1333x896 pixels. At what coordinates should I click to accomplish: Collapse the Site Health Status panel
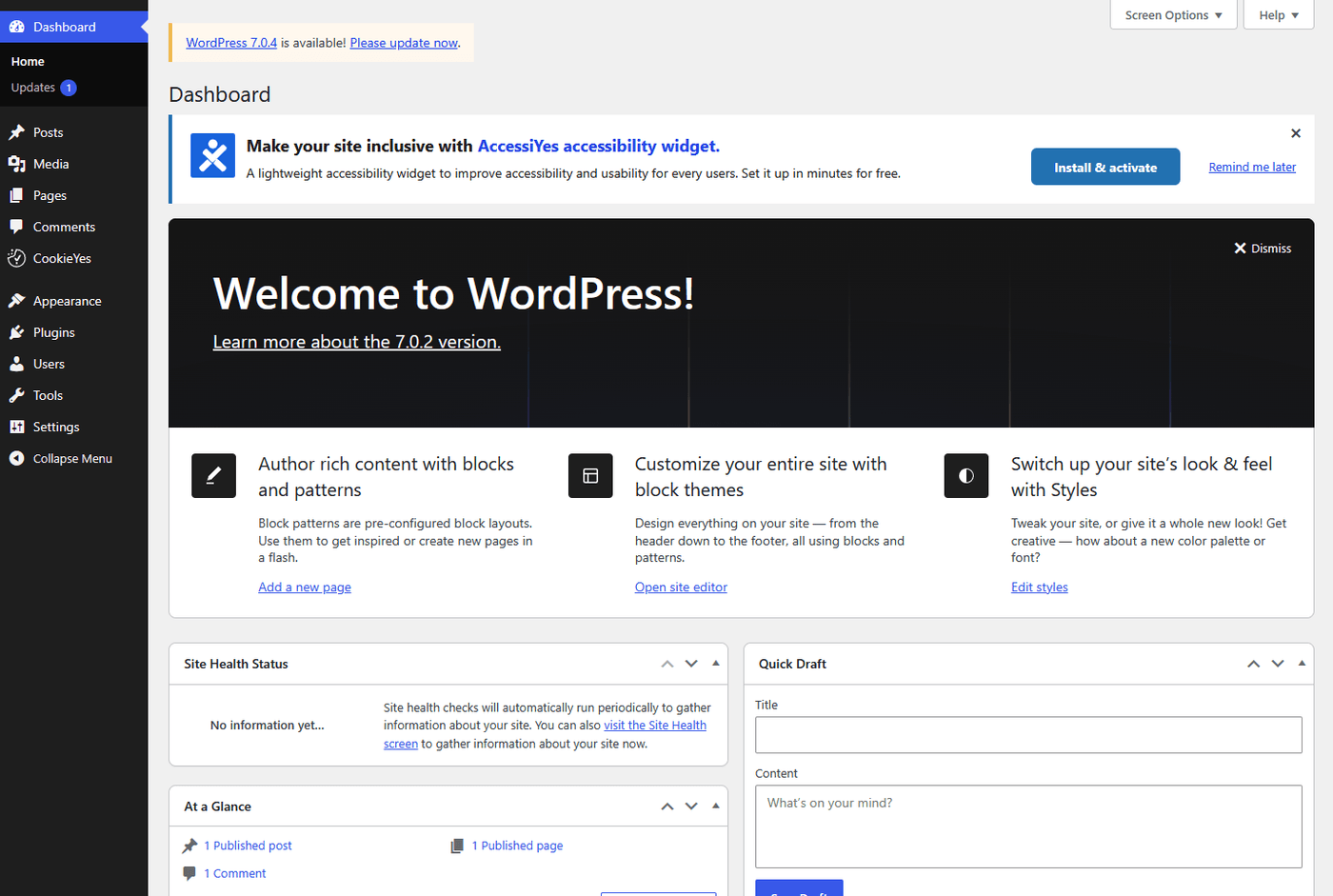pyautogui.click(x=716, y=664)
